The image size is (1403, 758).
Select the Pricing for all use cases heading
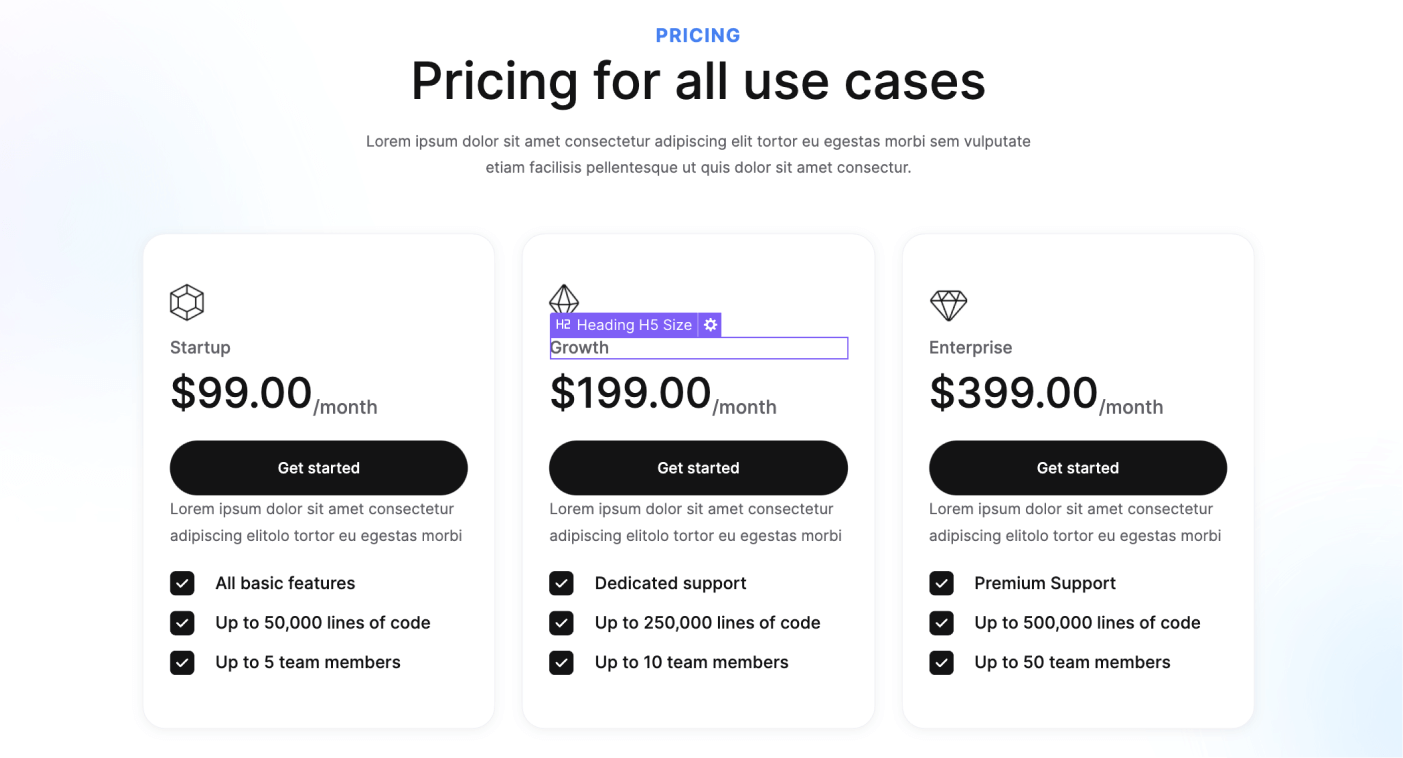coord(698,81)
